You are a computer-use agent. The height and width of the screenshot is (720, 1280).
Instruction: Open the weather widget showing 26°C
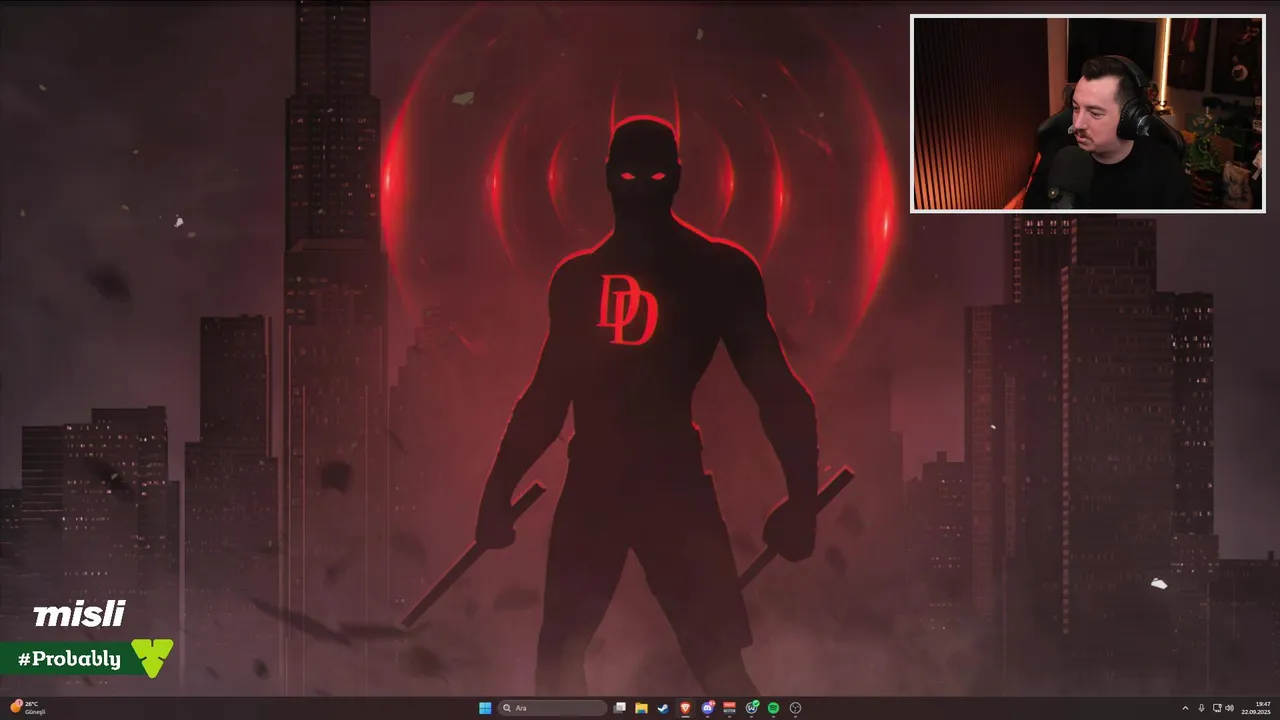(28, 708)
